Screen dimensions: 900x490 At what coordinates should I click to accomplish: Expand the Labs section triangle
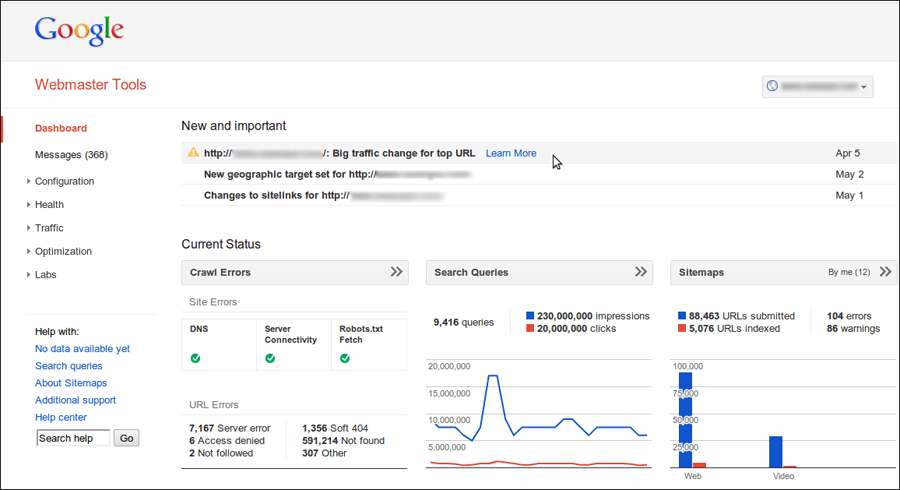pos(28,275)
